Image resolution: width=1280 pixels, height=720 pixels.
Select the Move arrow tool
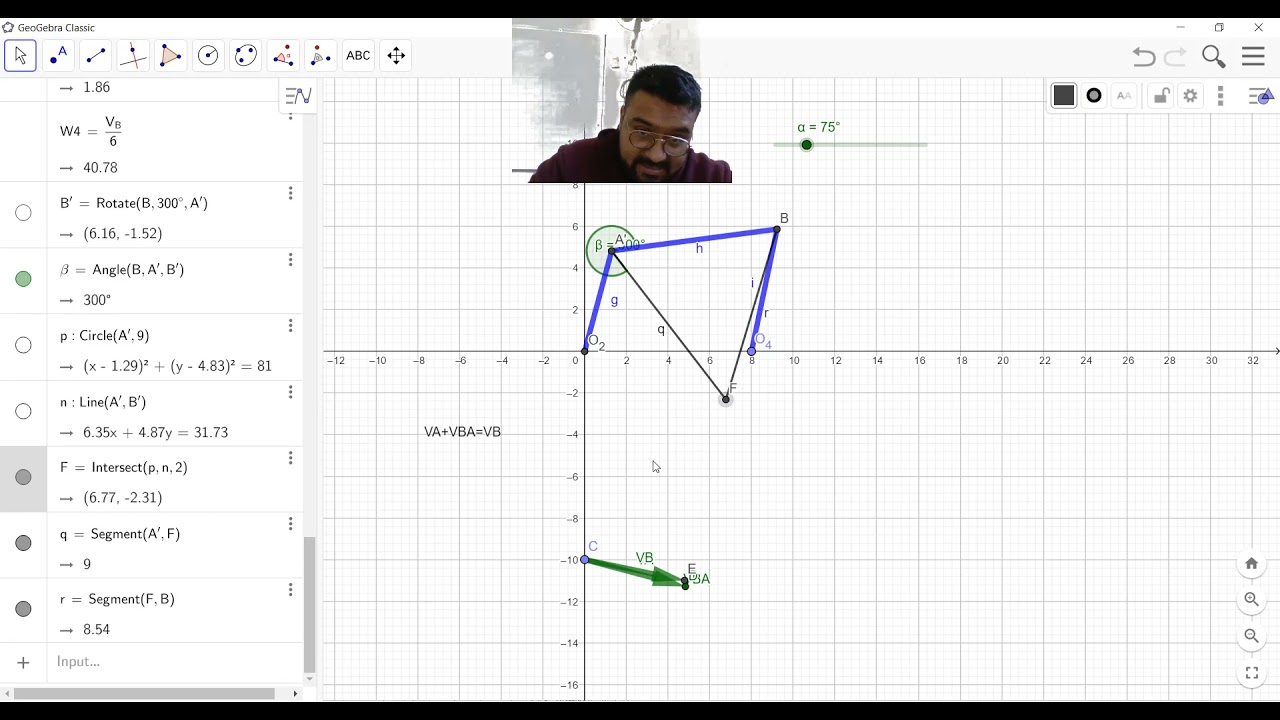point(20,56)
